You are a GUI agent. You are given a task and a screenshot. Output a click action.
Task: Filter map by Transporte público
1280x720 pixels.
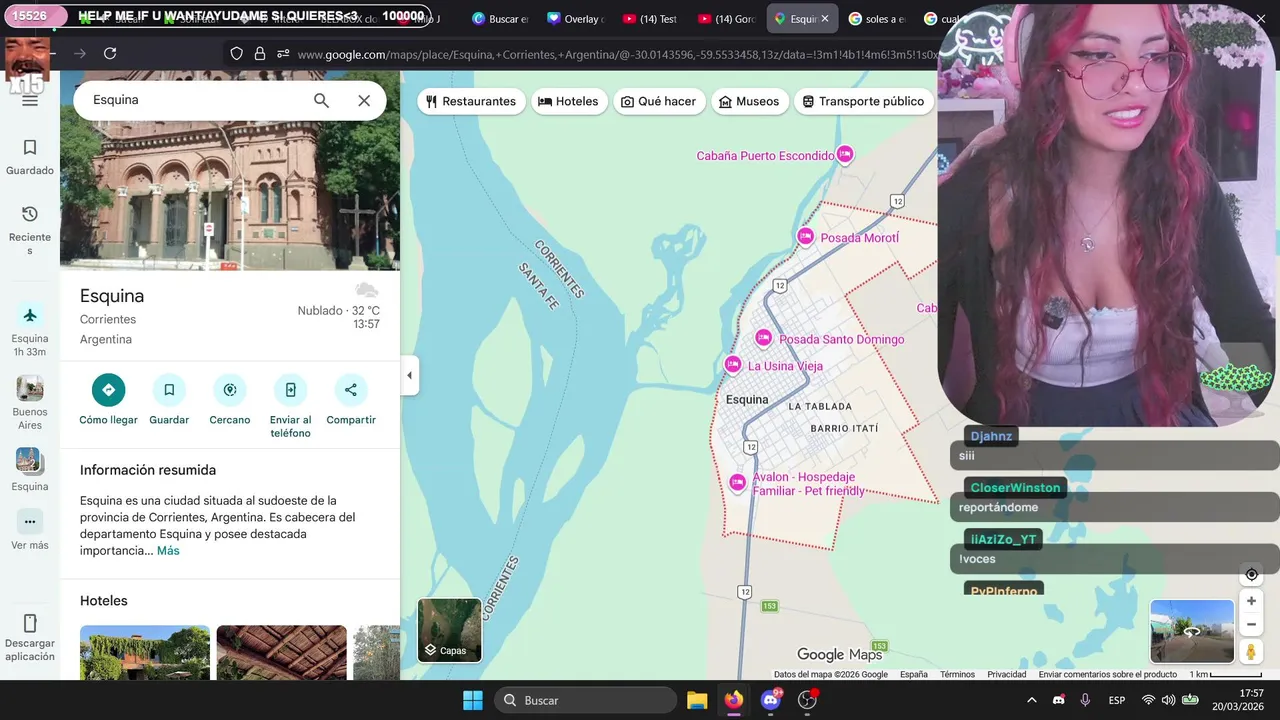(863, 101)
